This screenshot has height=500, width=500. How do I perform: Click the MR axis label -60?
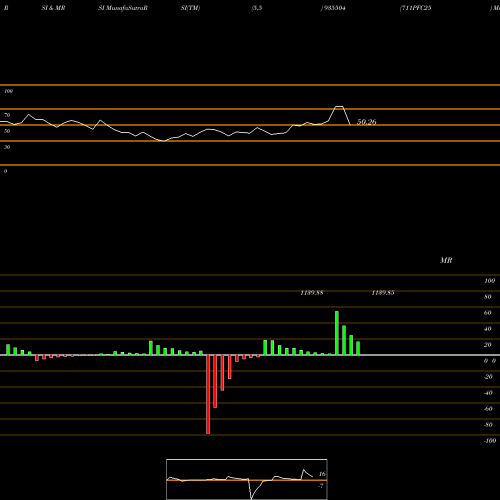click(488, 409)
